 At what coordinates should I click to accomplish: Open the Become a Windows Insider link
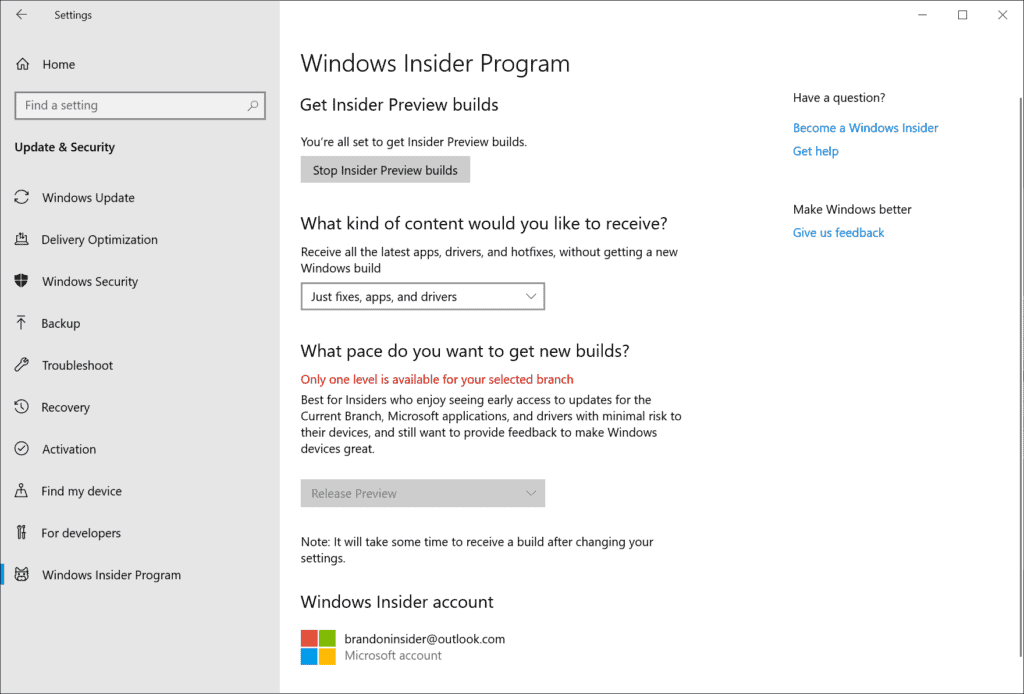pos(865,127)
